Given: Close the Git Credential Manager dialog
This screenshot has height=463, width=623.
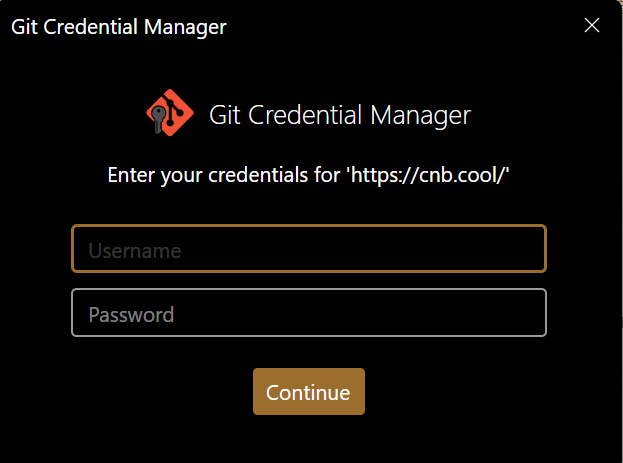Looking at the screenshot, I should tap(592, 26).
